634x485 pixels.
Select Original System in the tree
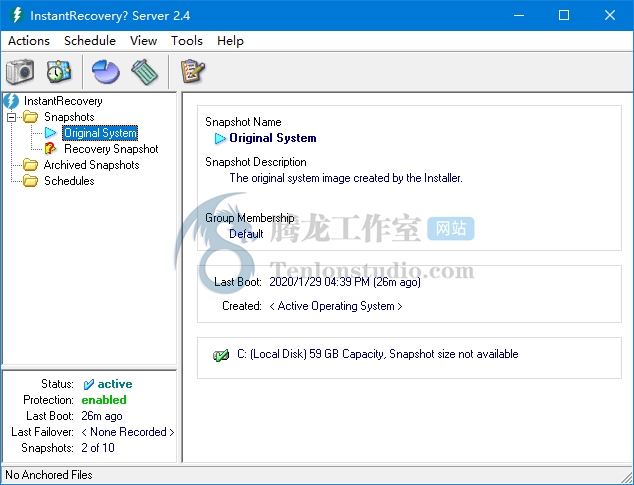click(x=100, y=133)
